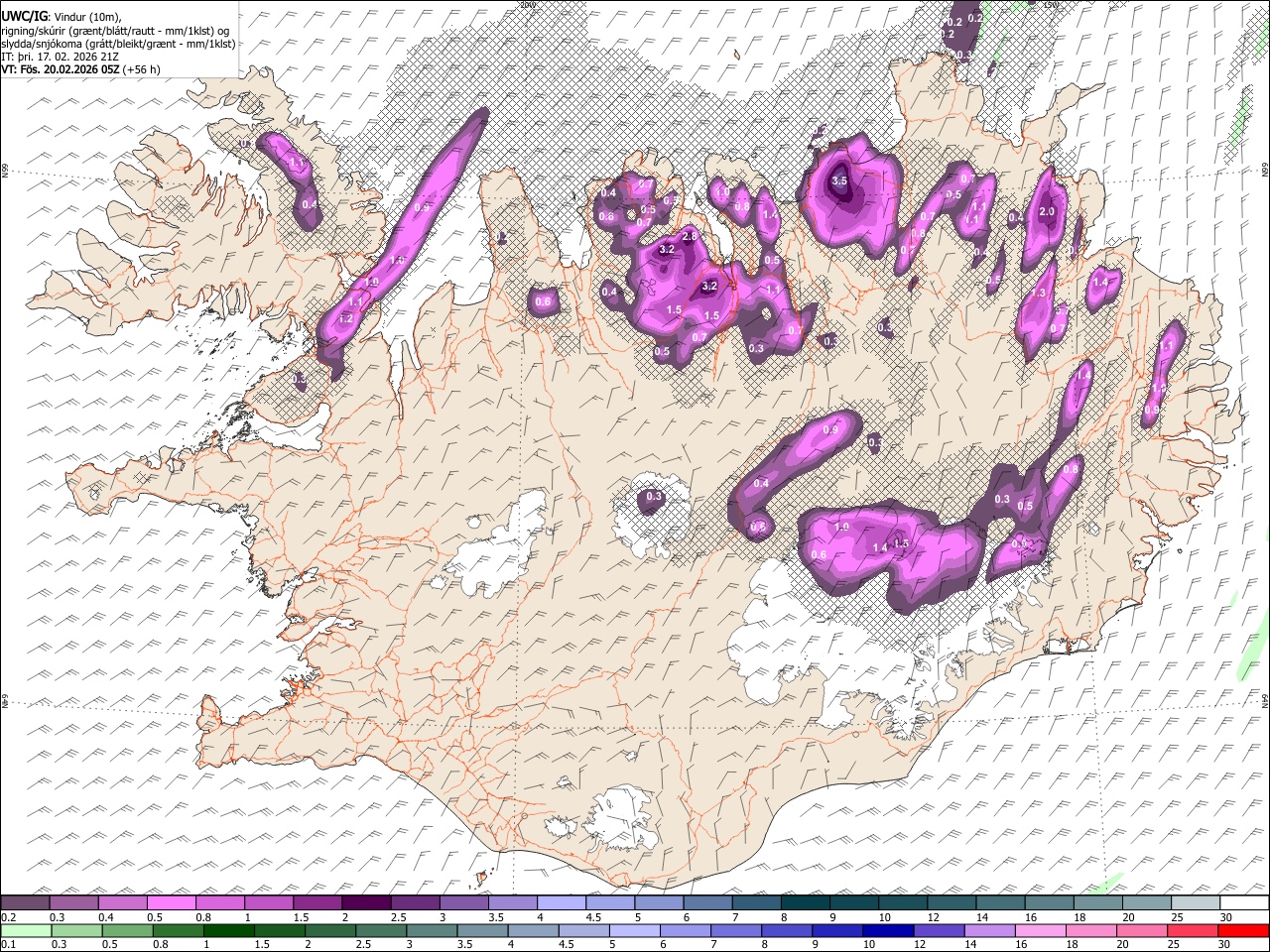The image size is (1270, 952).
Task: Select the bright magenta swatch between 0.5 and 0.8, top legend row
Action: [x=171, y=903]
